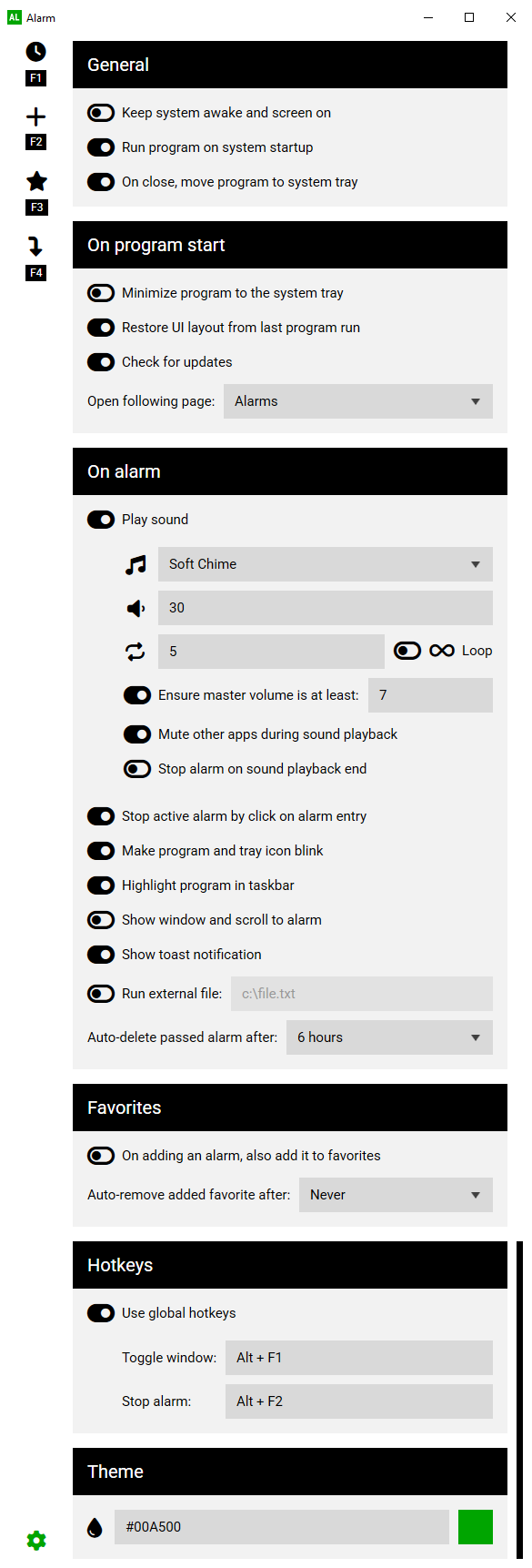Disable Check for updates toggle
Viewport: 532px width, 1568px height.
(101, 362)
